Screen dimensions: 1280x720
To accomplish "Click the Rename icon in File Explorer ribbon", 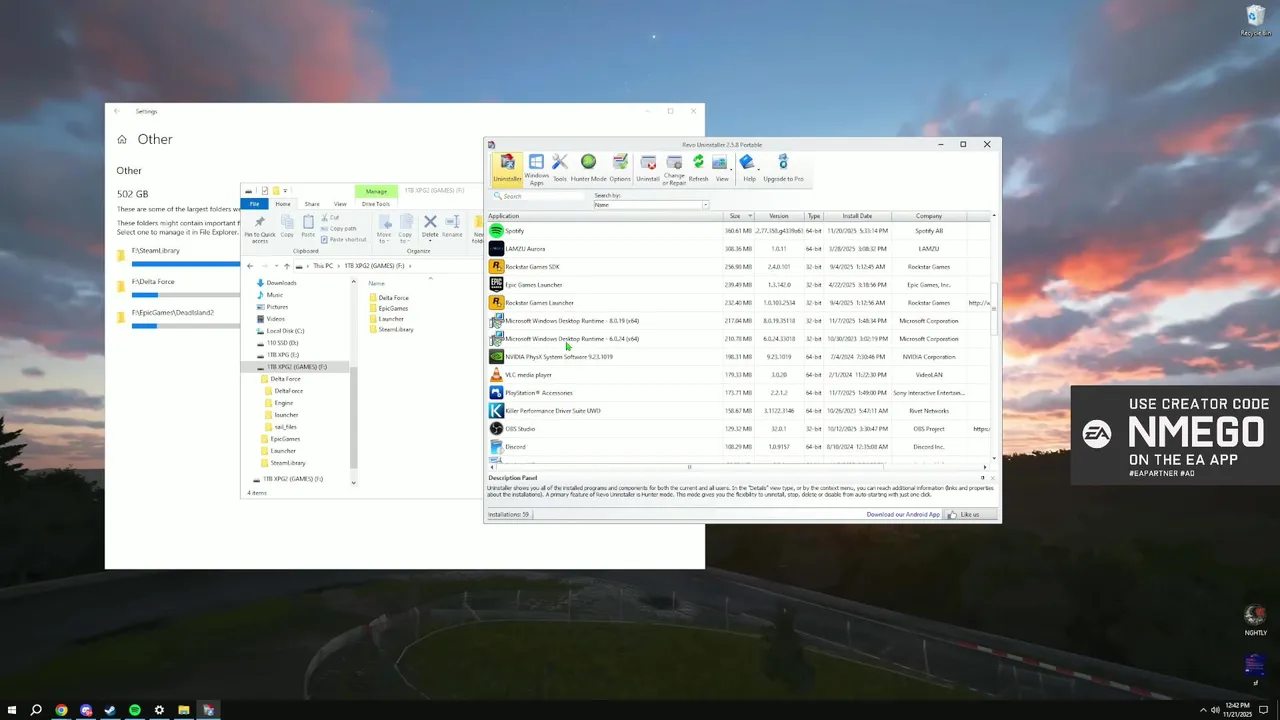I will click(452, 222).
